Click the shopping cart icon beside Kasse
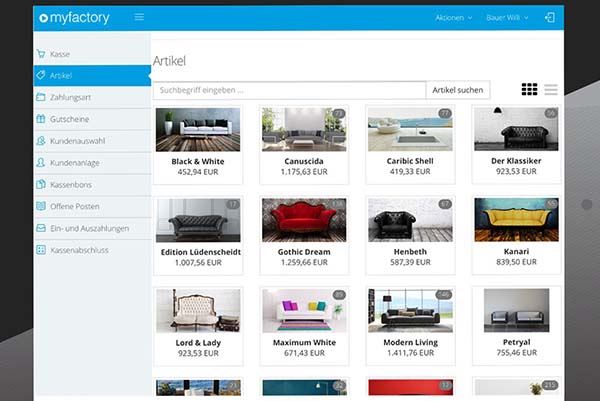Image resolution: width=600 pixels, height=401 pixels. pos(41,54)
